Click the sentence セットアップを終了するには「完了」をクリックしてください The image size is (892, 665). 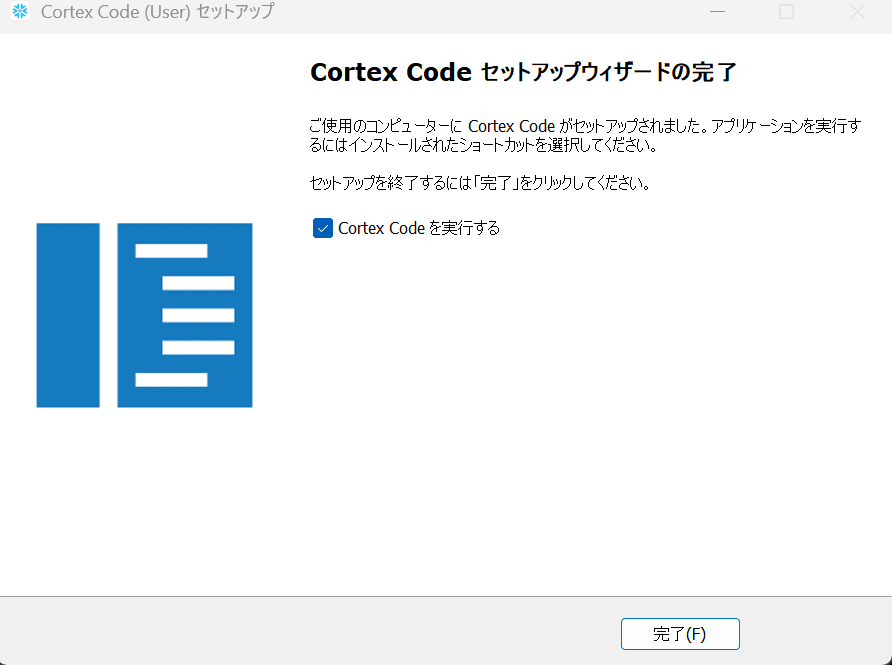tap(480, 183)
